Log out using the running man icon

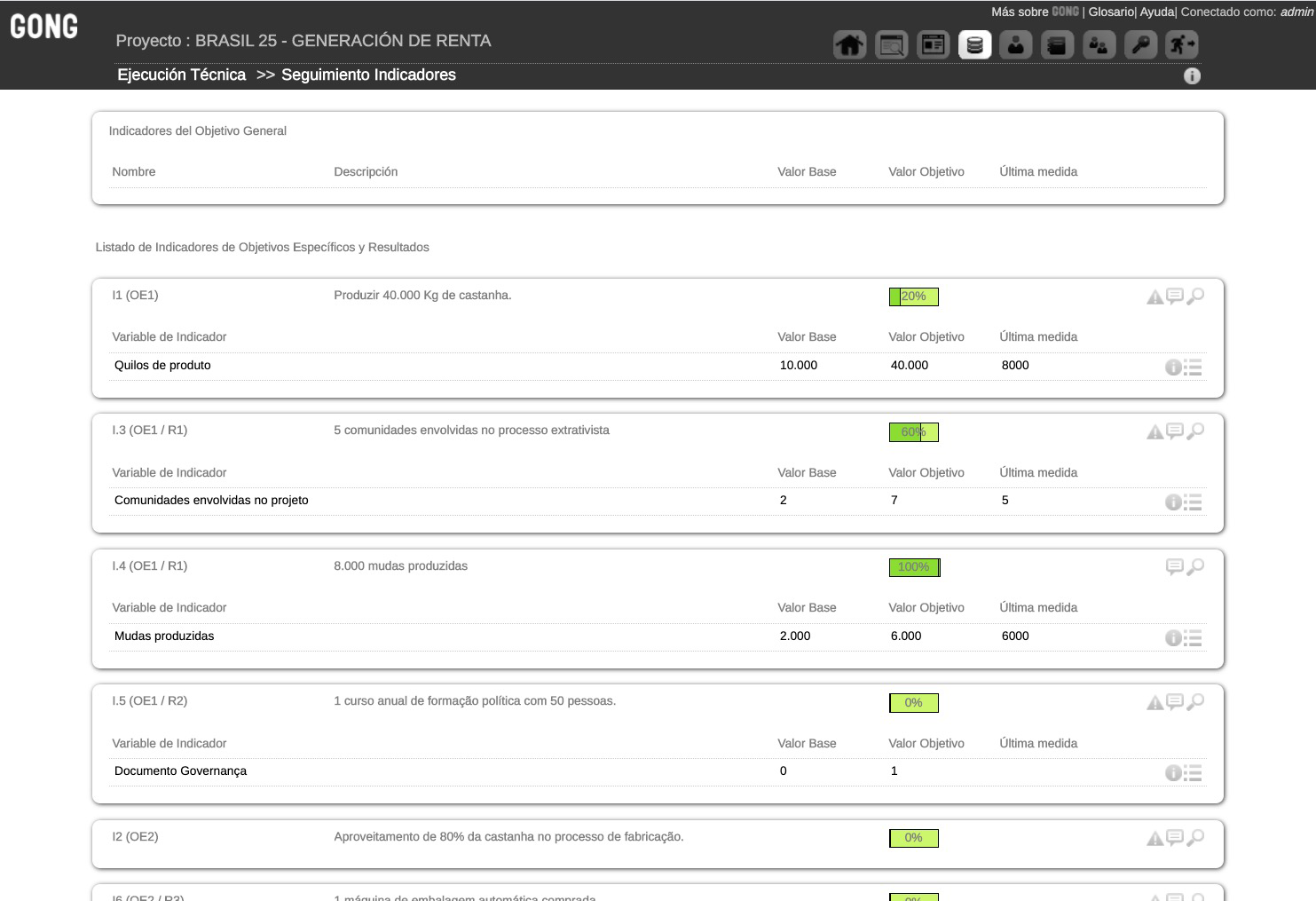click(x=1181, y=44)
